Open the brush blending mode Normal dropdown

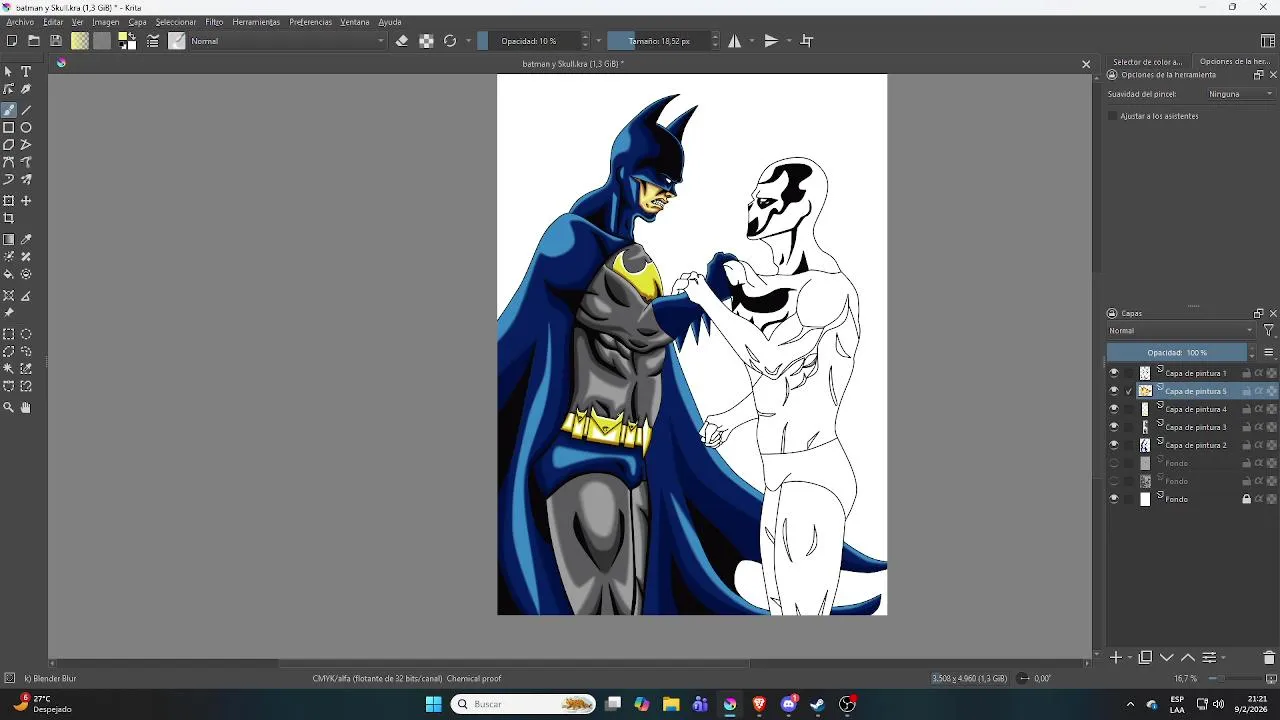(288, 41)
